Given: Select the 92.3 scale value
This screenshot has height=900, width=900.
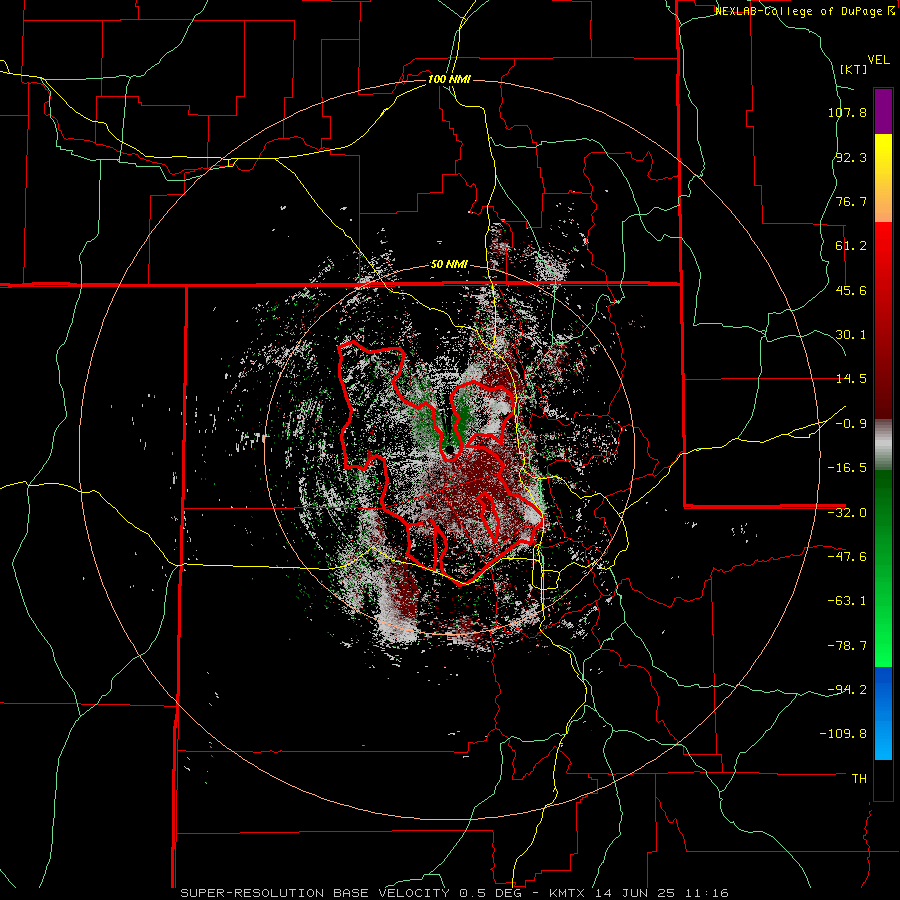Looking at the screenshot, I should click(x=851, y=157).
